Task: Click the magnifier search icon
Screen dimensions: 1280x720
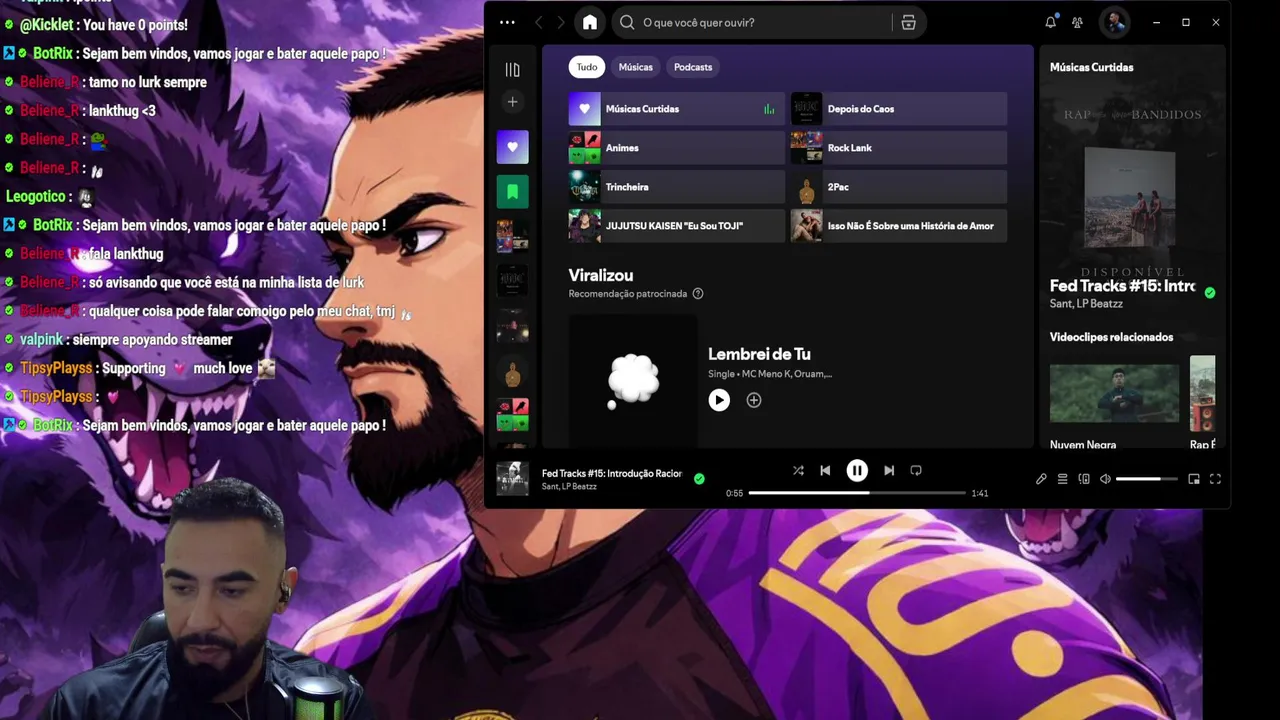Action: point(627,22)
